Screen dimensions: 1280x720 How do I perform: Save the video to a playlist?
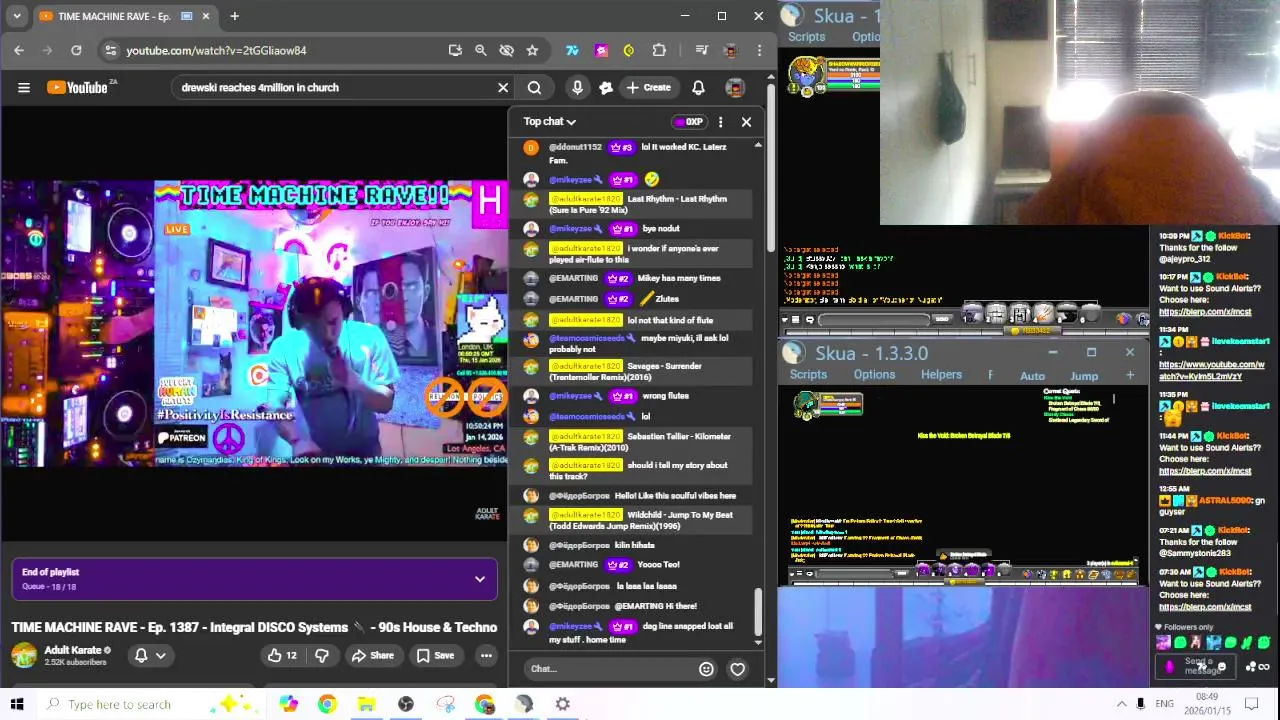pos(436,655)
